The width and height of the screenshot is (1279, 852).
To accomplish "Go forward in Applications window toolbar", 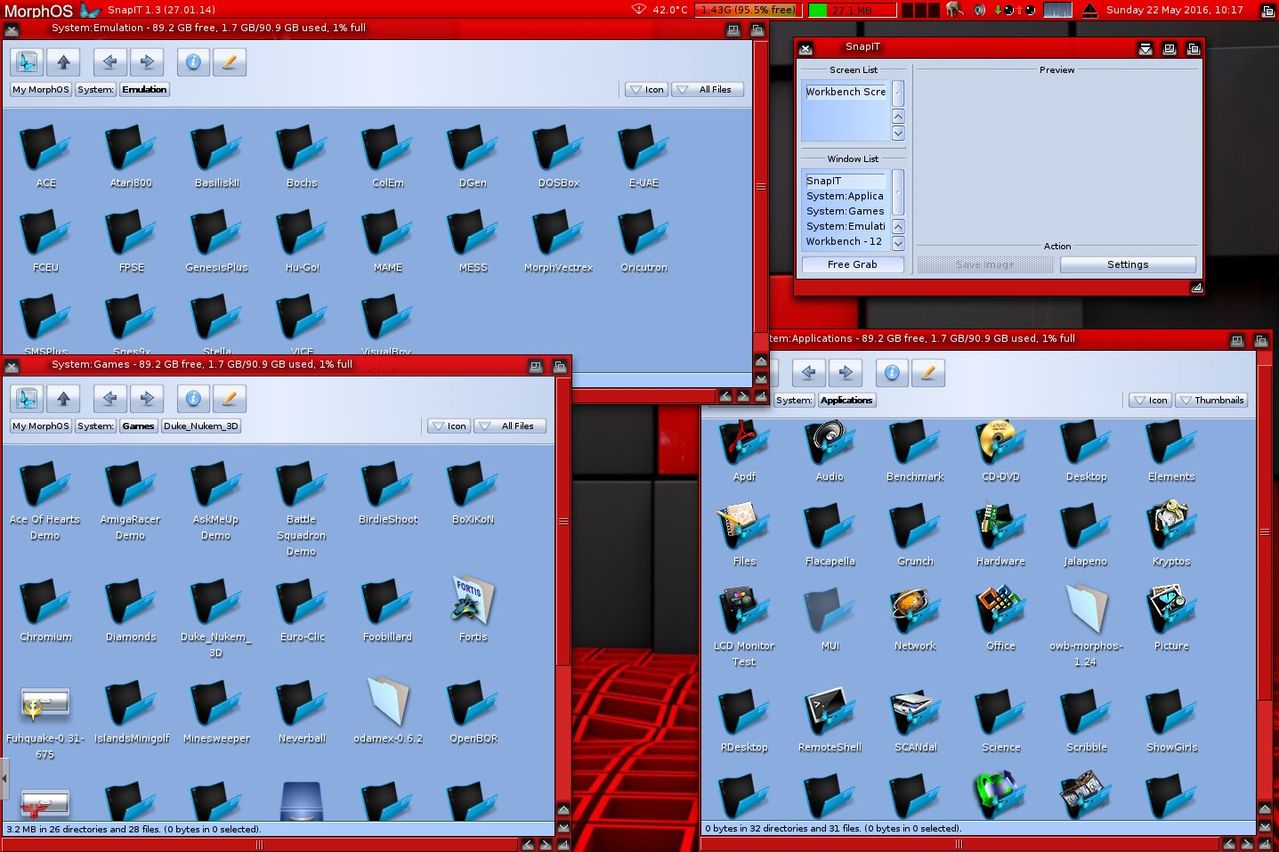I will point(845,373).
